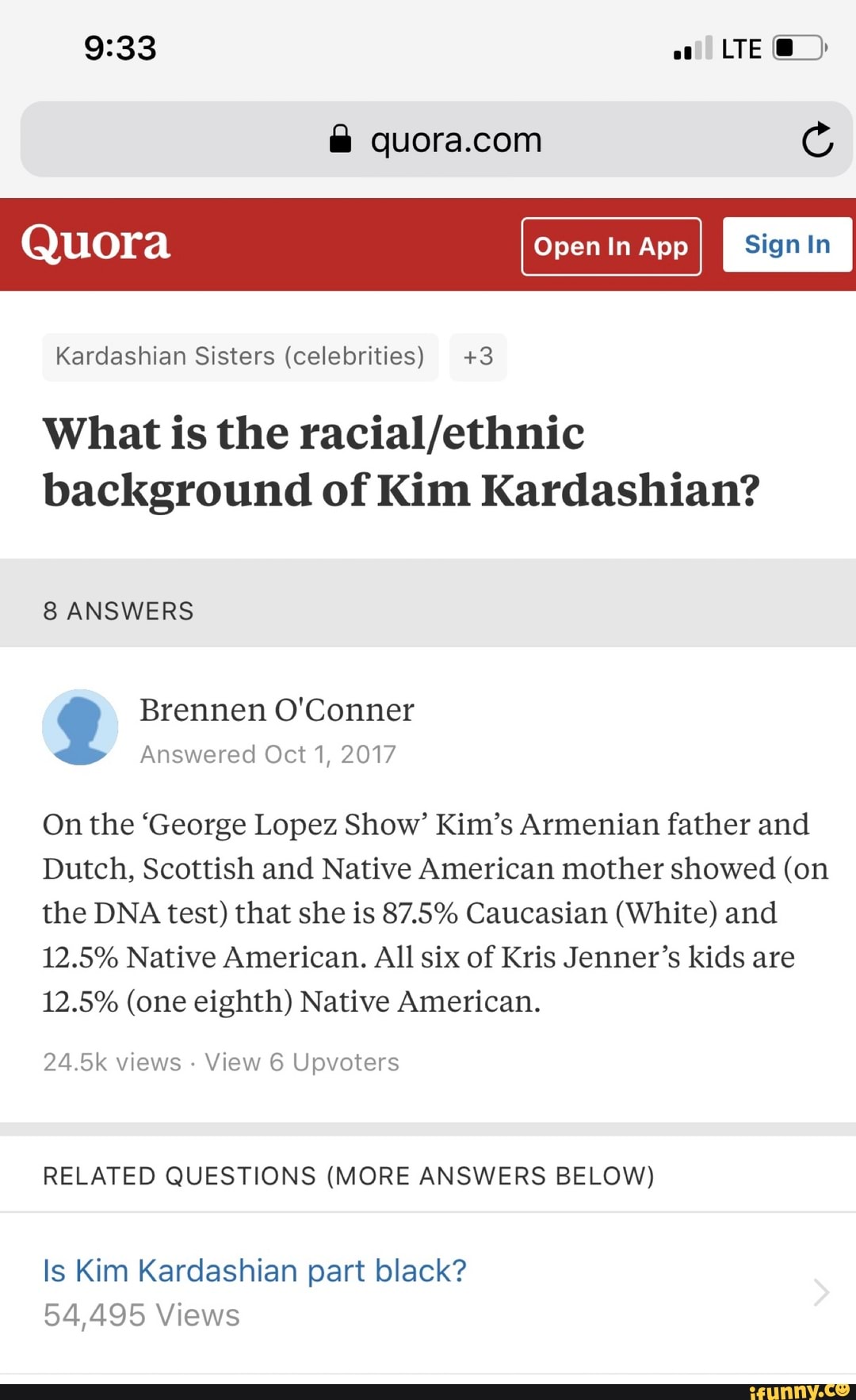This screenshot has width=856, height=1400.
Task: Open Brennen O'Conner's profile name link
Action: point(277,710)
